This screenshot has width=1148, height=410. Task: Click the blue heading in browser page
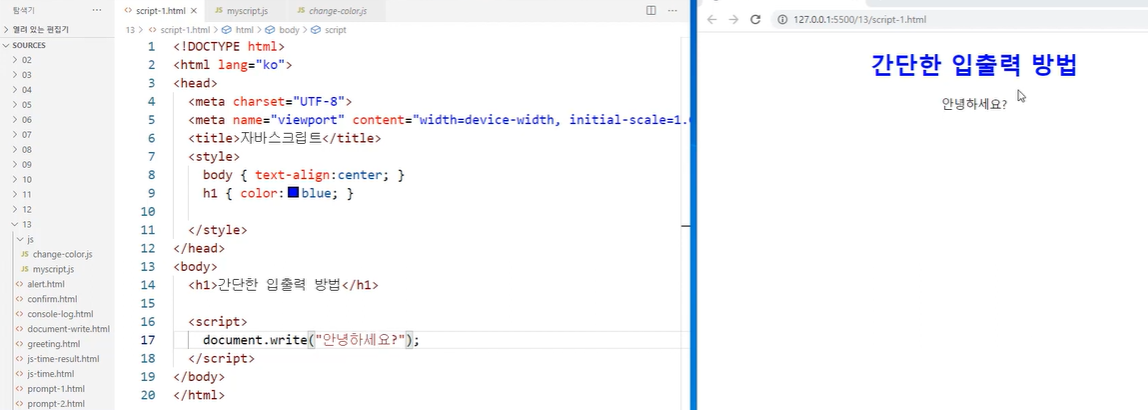[974, 66]
